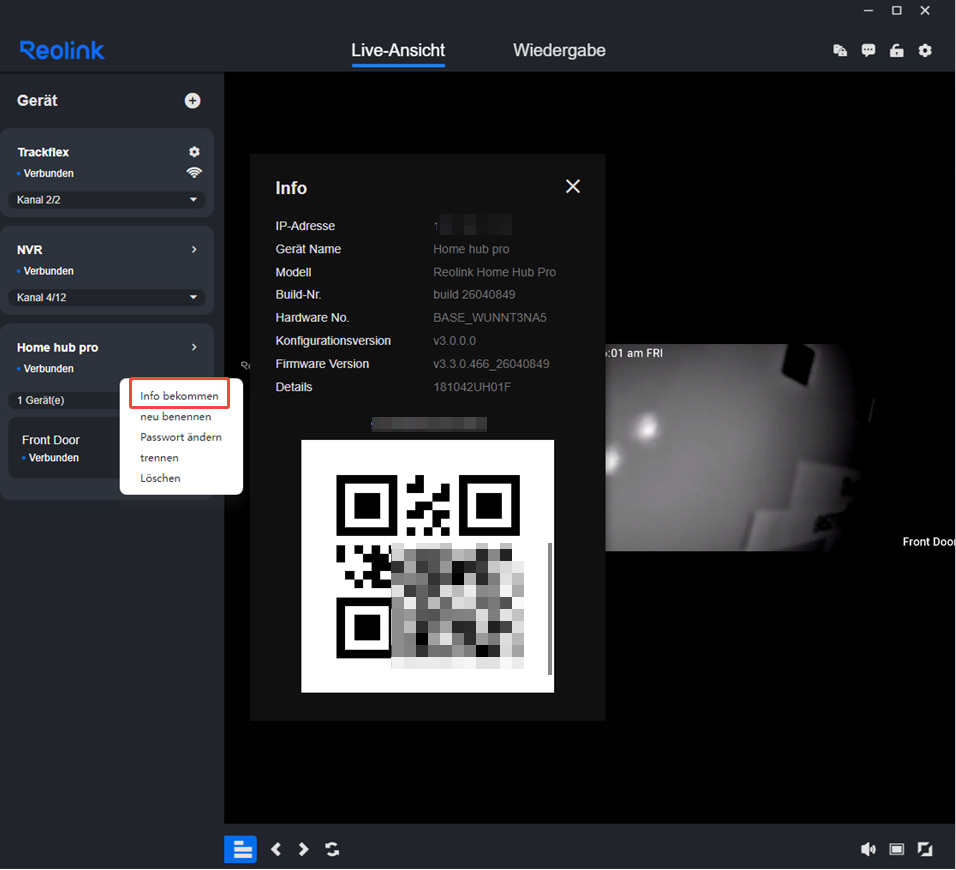The height and width of the screenshot is (870, 956).
Task: Open the 1 Gerät(e) device list
Action: pyautogui.click(x=64, y=400)
